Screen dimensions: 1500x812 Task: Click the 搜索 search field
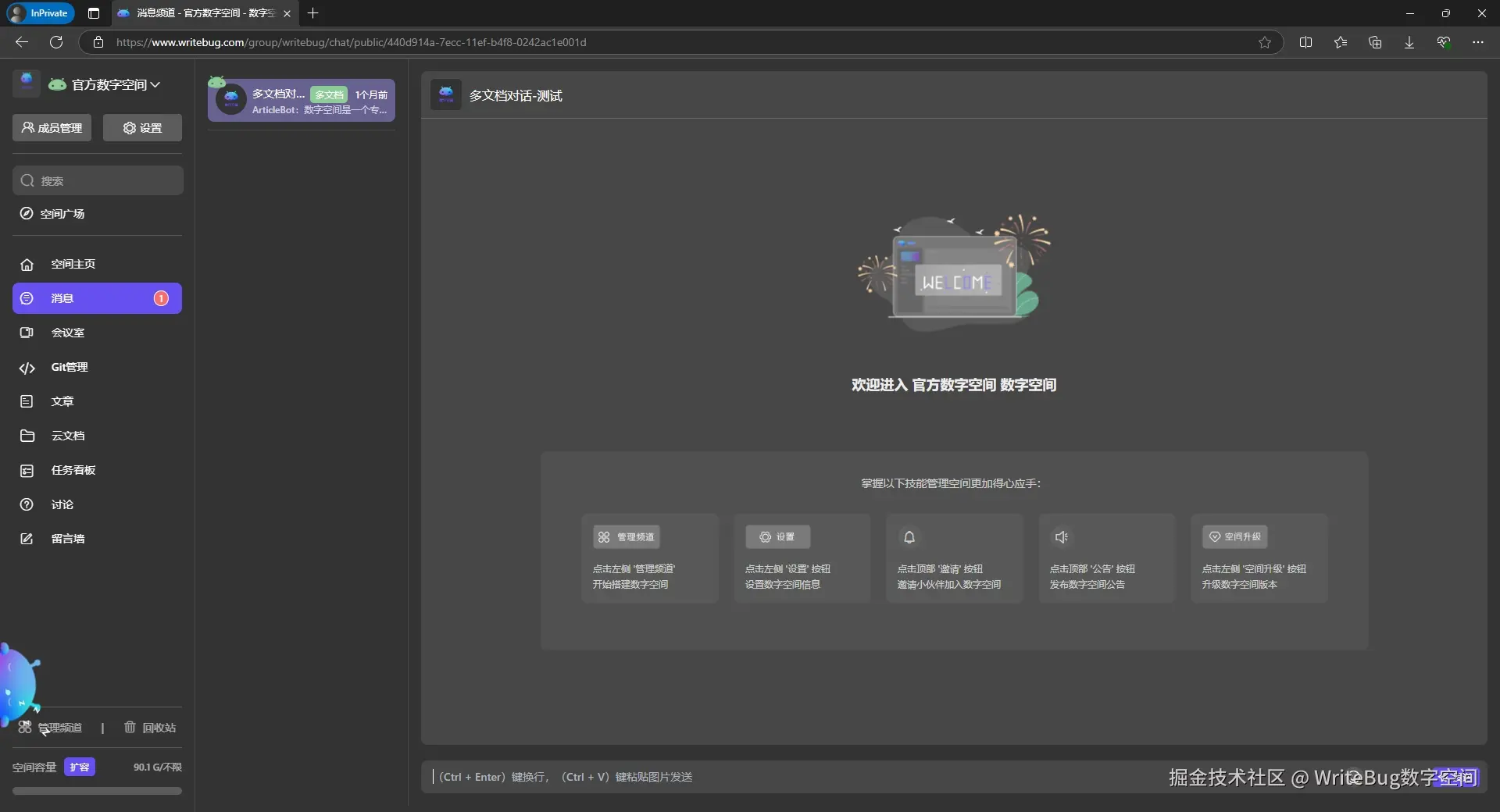pos(98,181)
